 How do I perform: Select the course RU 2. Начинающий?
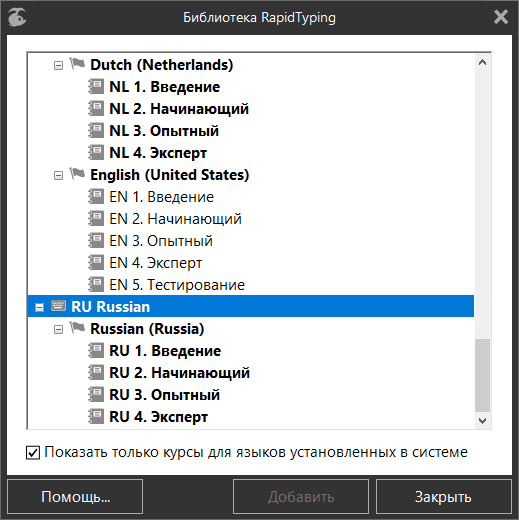(x=180, y=373)
